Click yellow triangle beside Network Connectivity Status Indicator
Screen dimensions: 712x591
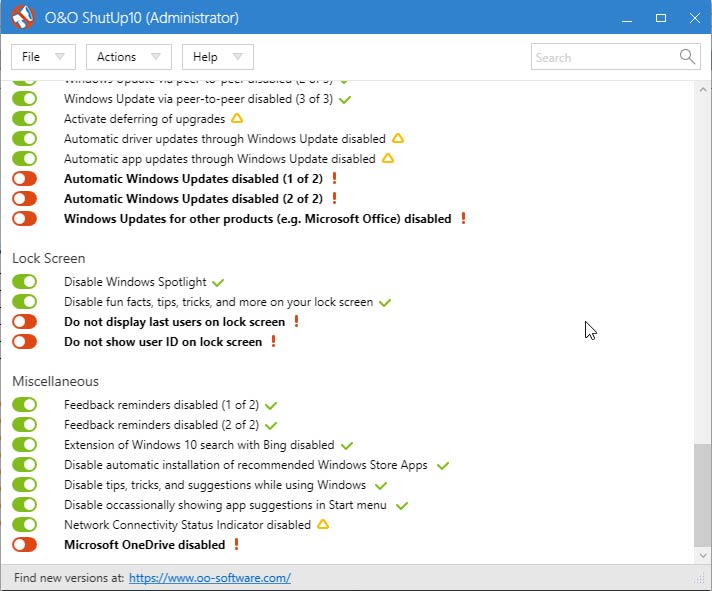323,524
